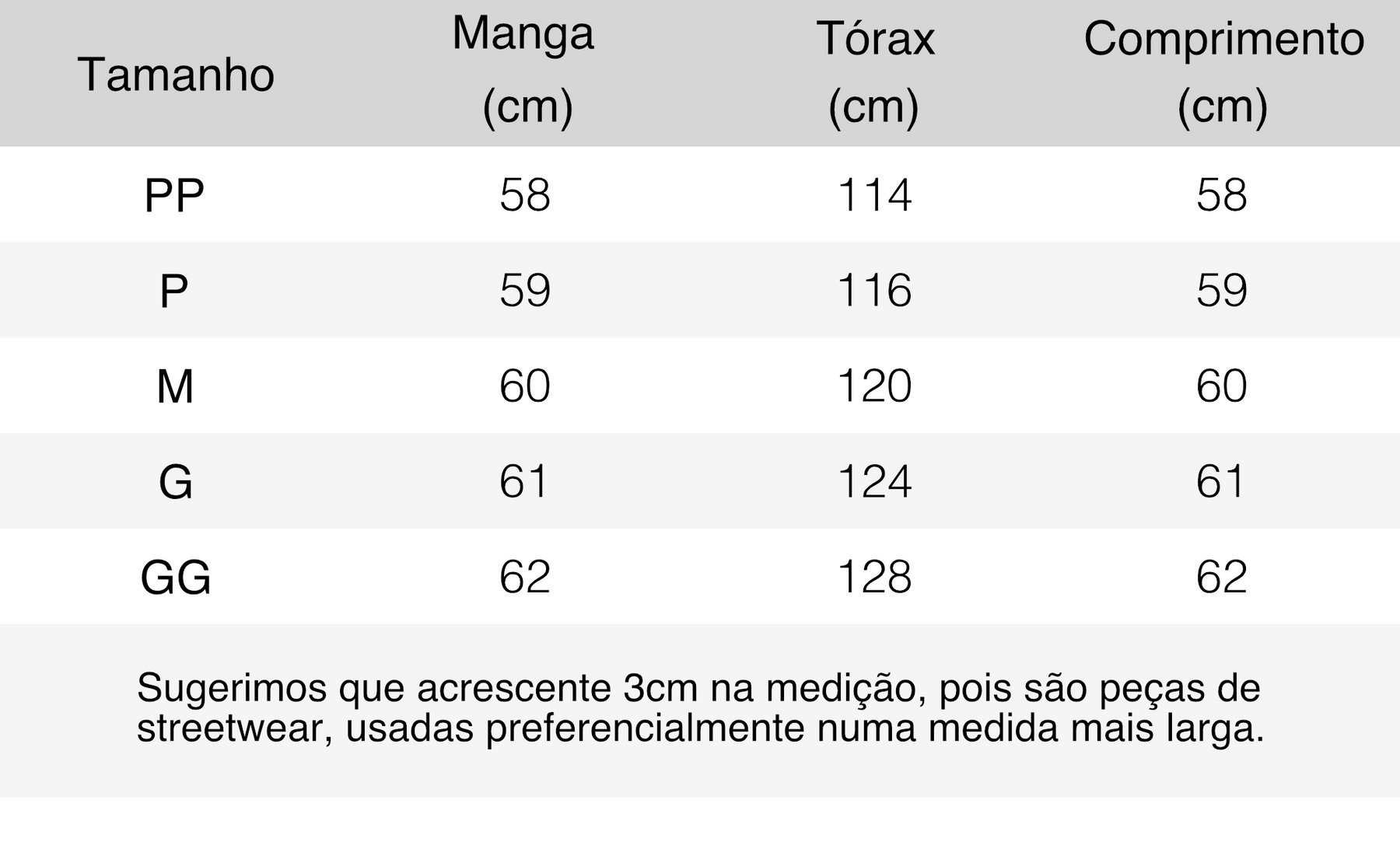1400x866 pixels.
Task: Click the Tórax value 120
Action: pos(874,386)
